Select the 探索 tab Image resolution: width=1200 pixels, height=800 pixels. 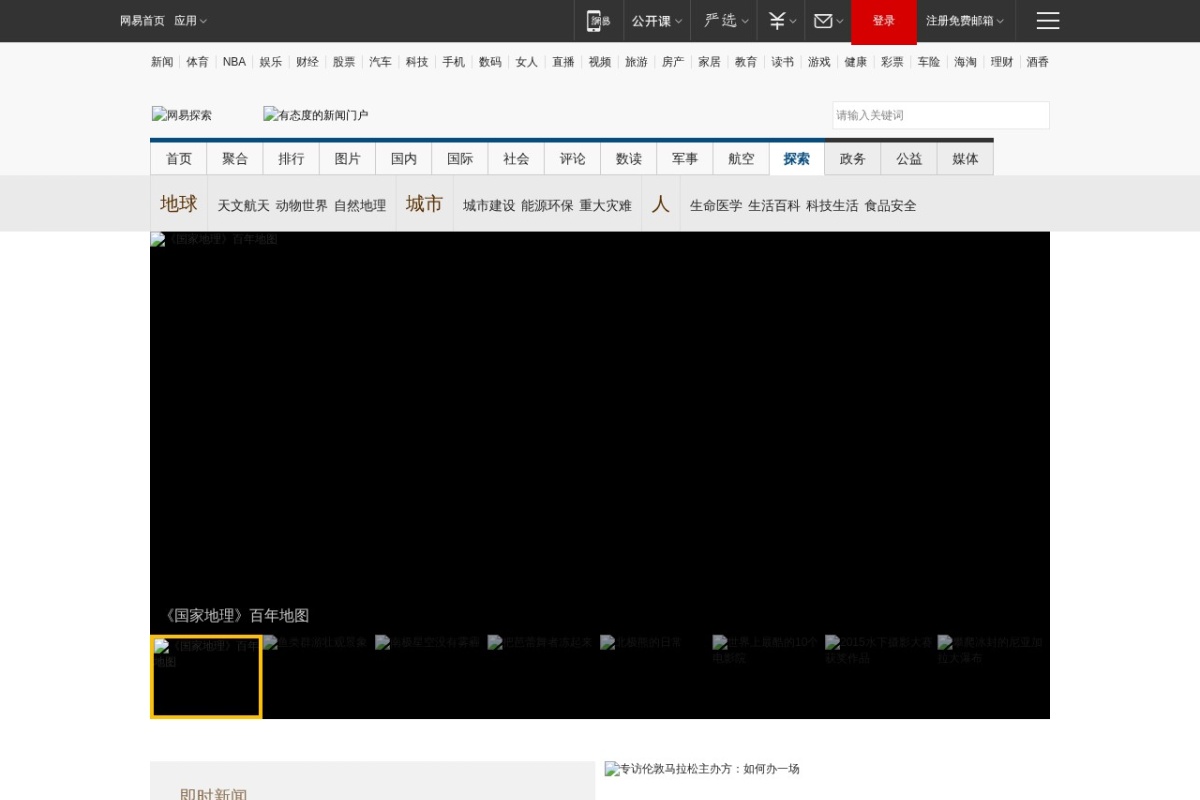pyautogui.click(x=797, y=159)
